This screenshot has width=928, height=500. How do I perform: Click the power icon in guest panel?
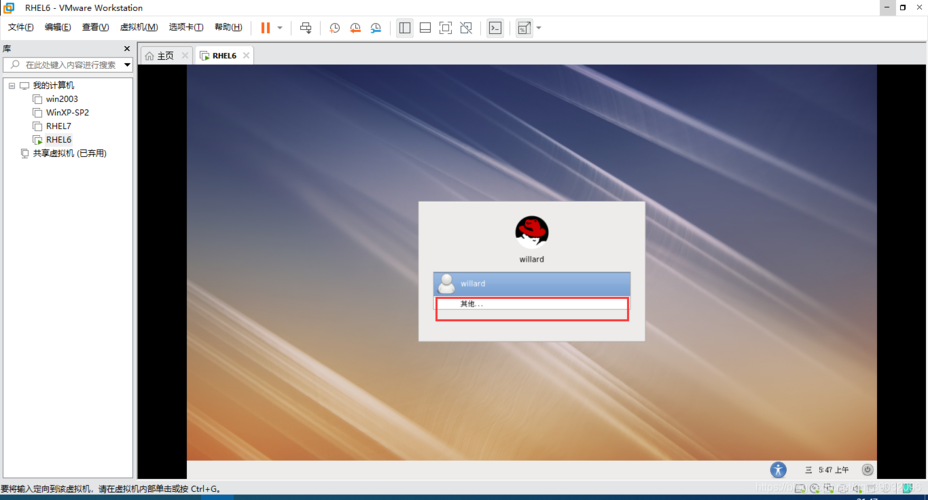pyautogui.click(x=867, y=469)
